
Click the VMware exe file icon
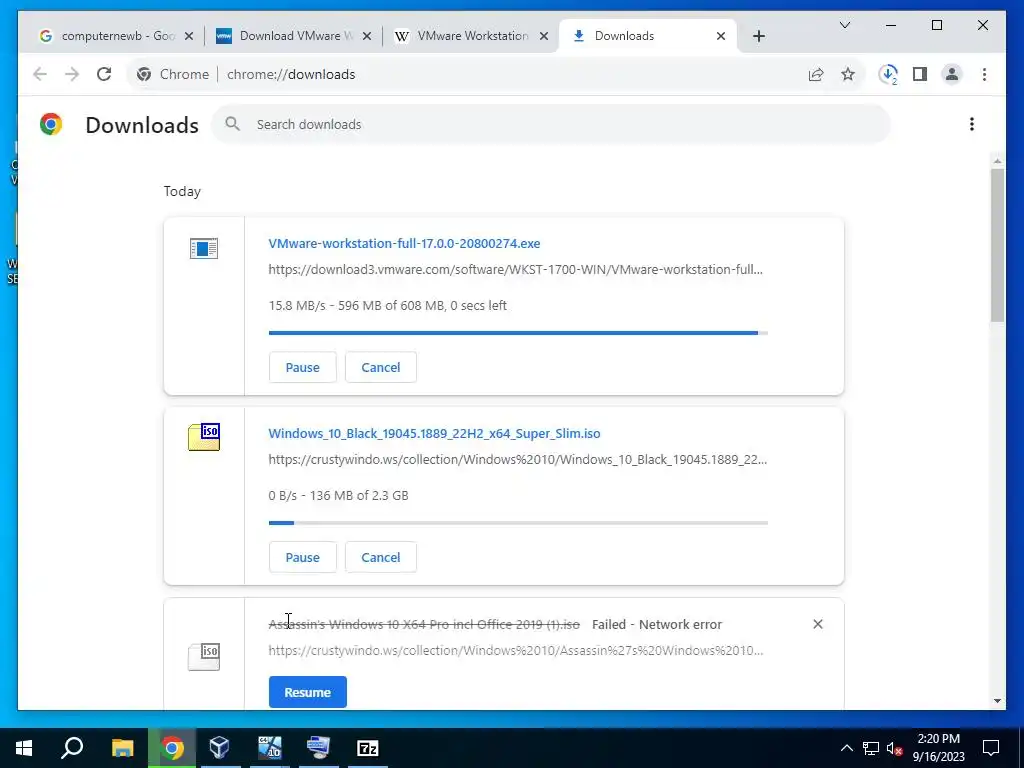tap(204, 248)
